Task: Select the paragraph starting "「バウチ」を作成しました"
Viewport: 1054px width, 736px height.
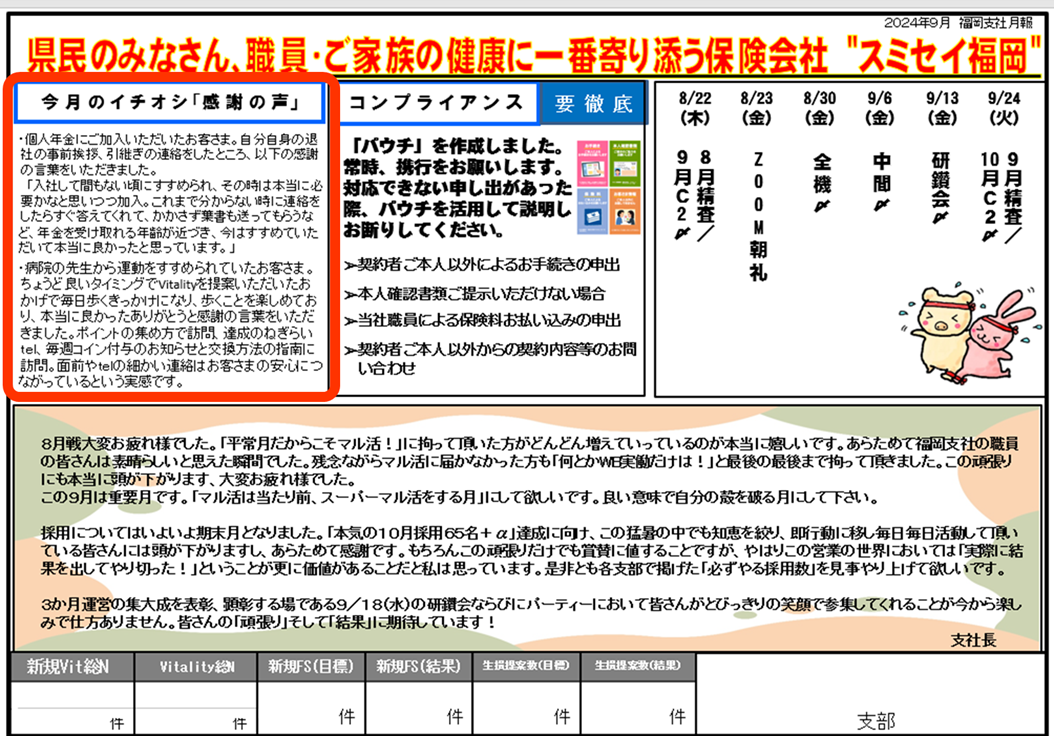Action: (457, 188)
